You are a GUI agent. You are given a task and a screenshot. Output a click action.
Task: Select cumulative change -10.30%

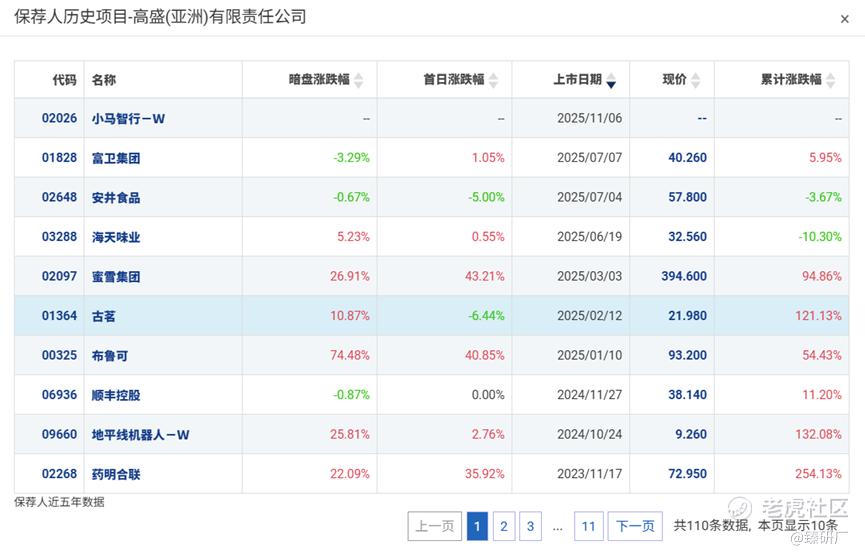pyautogui.click(x=820, y=237)
